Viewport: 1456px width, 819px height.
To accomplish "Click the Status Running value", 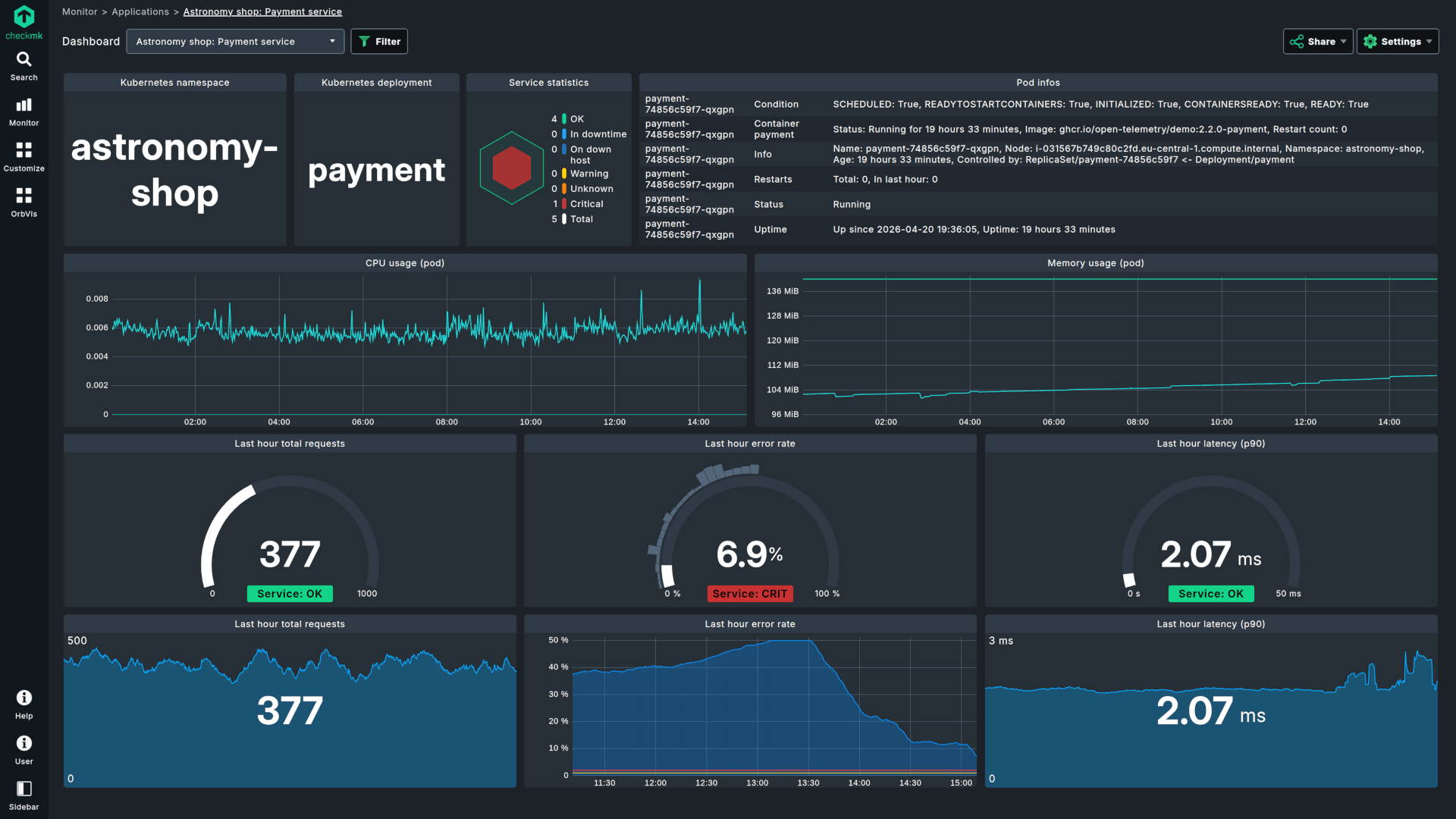I will pyautogui.click(x=852, y=205).
